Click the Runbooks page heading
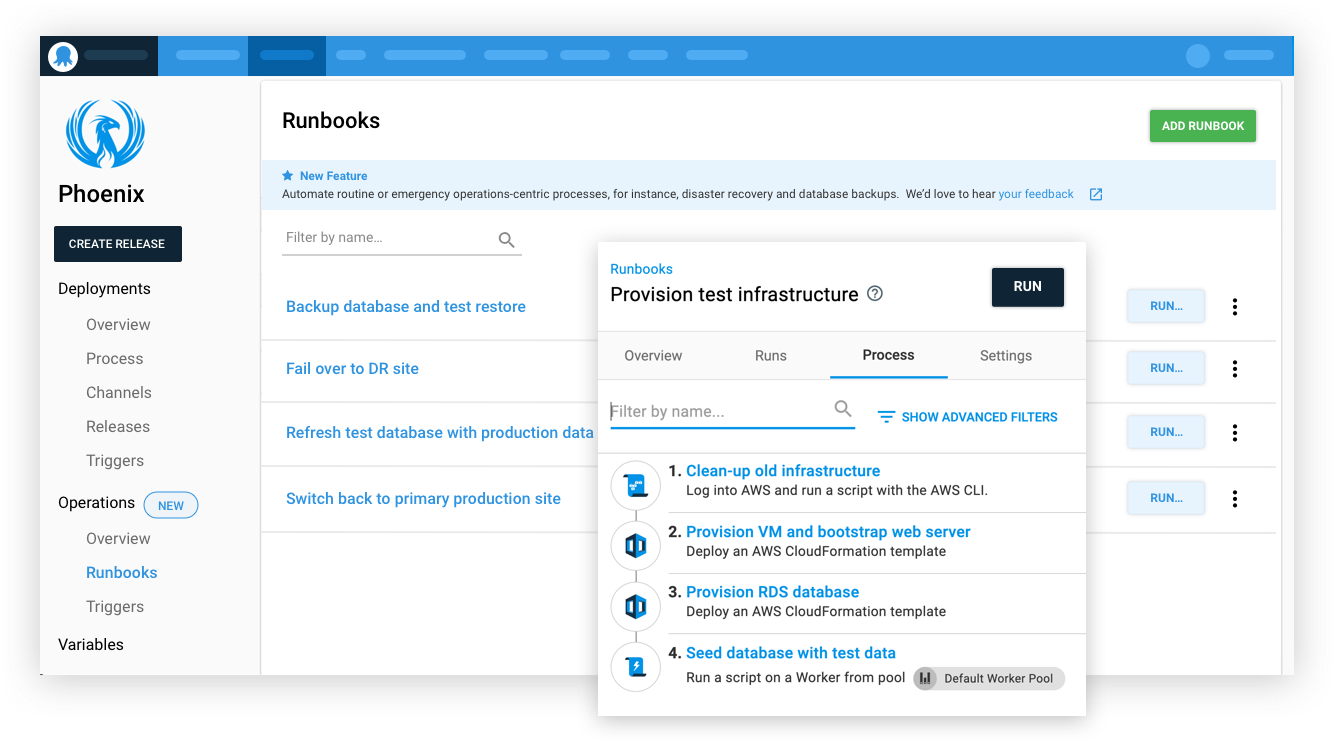The height and width of the screenshot is (742, 1334). coord(331,121)
